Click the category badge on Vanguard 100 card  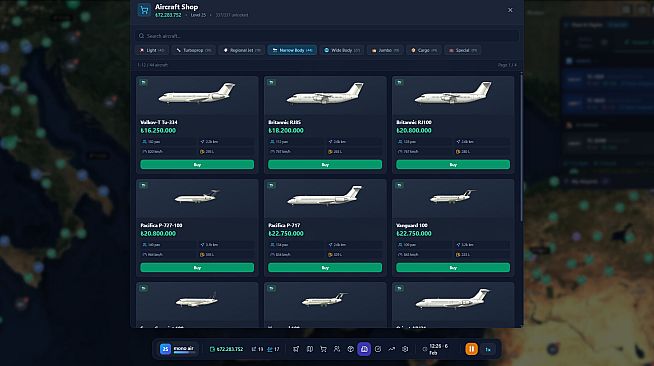click(400, 186)
